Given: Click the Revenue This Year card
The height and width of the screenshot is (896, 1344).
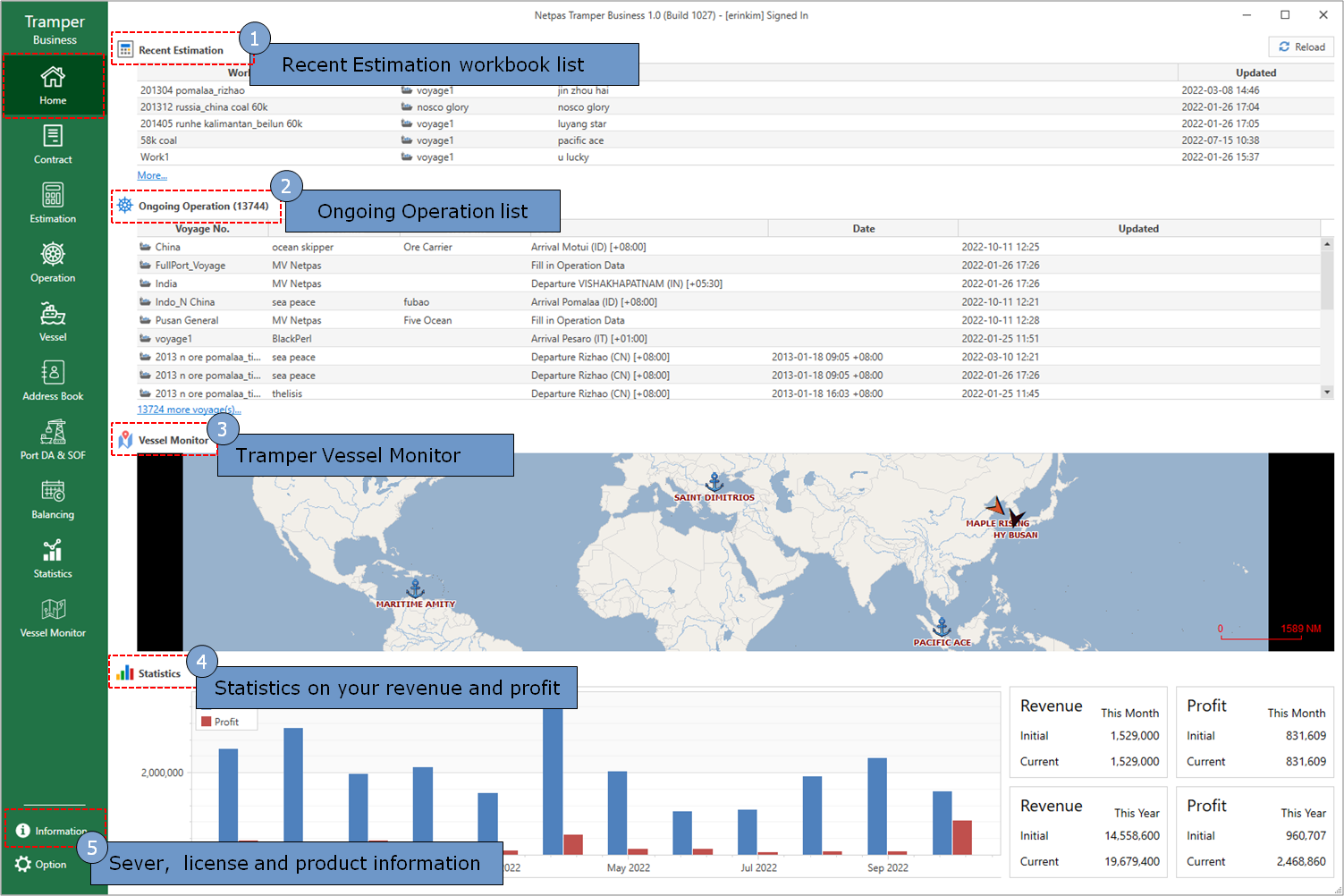Looking at the screenshot, I should (x=1089, y=833).
